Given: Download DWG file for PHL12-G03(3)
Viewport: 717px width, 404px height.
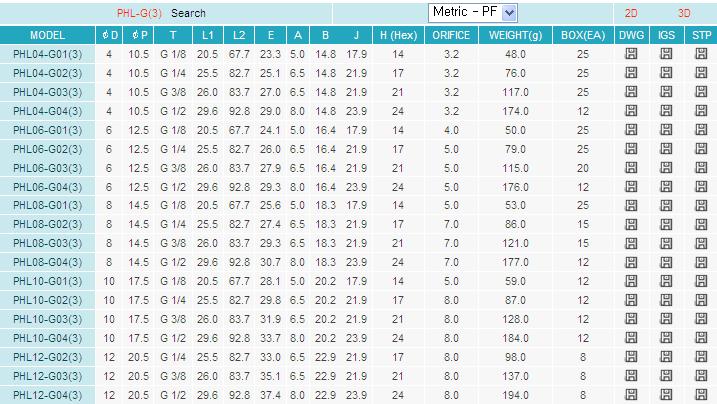Looking at the screenshot, I should [632, 376].
